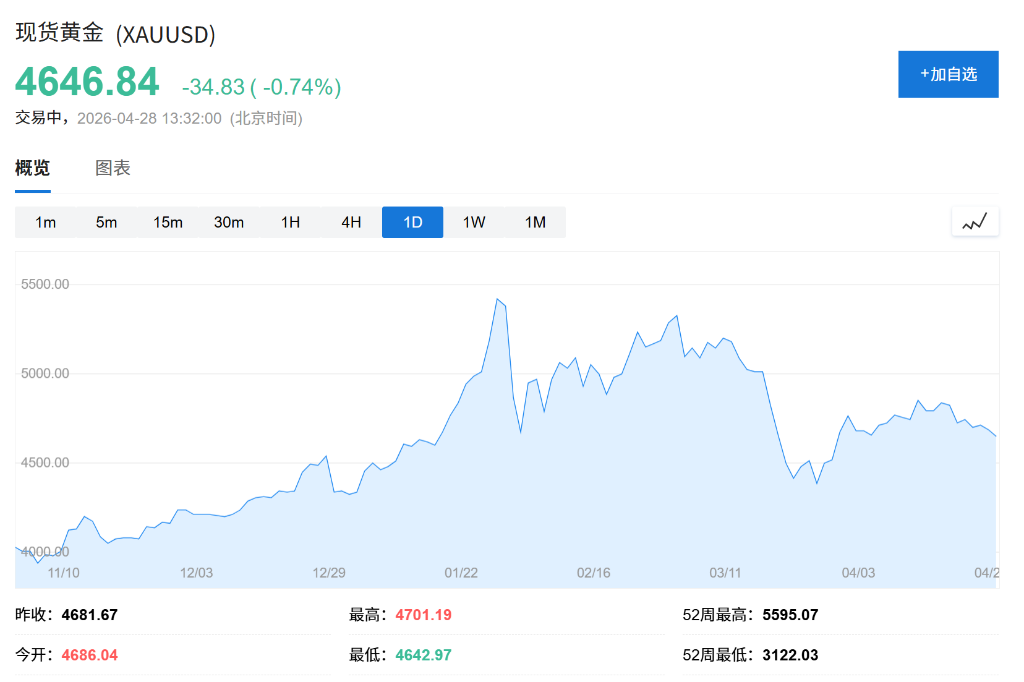
Task: Switch to the 4H interval
Action: coord(351,222)
